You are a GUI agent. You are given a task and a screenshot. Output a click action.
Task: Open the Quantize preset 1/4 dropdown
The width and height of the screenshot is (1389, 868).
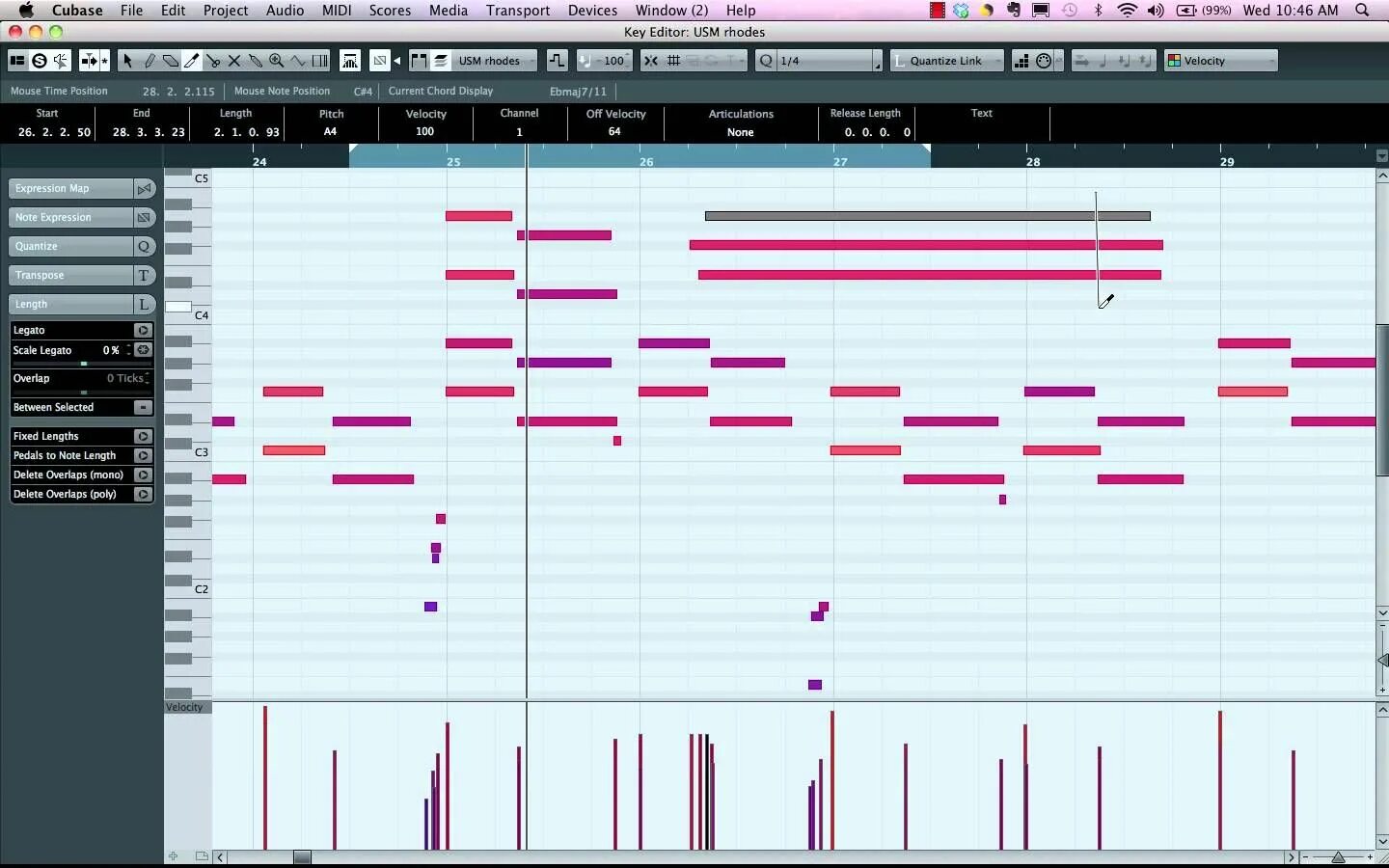[x=825, y=61]
